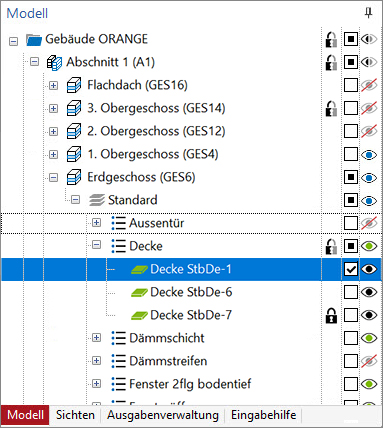The height and width of the screenshot is (428, 383).
Task: Expand the Dämmstreifen category
Action: click(96, 361)
